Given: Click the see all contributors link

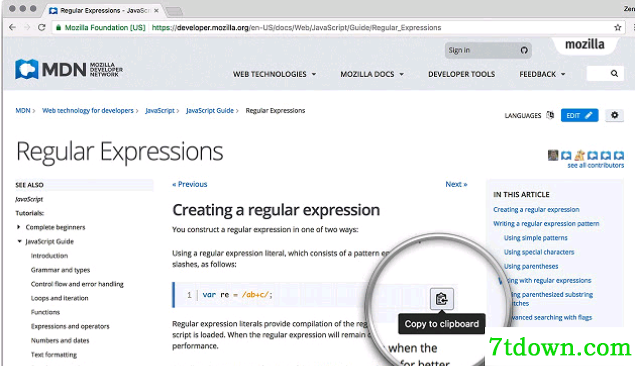Looking at the screenshot, I should [x=595, y=165].
